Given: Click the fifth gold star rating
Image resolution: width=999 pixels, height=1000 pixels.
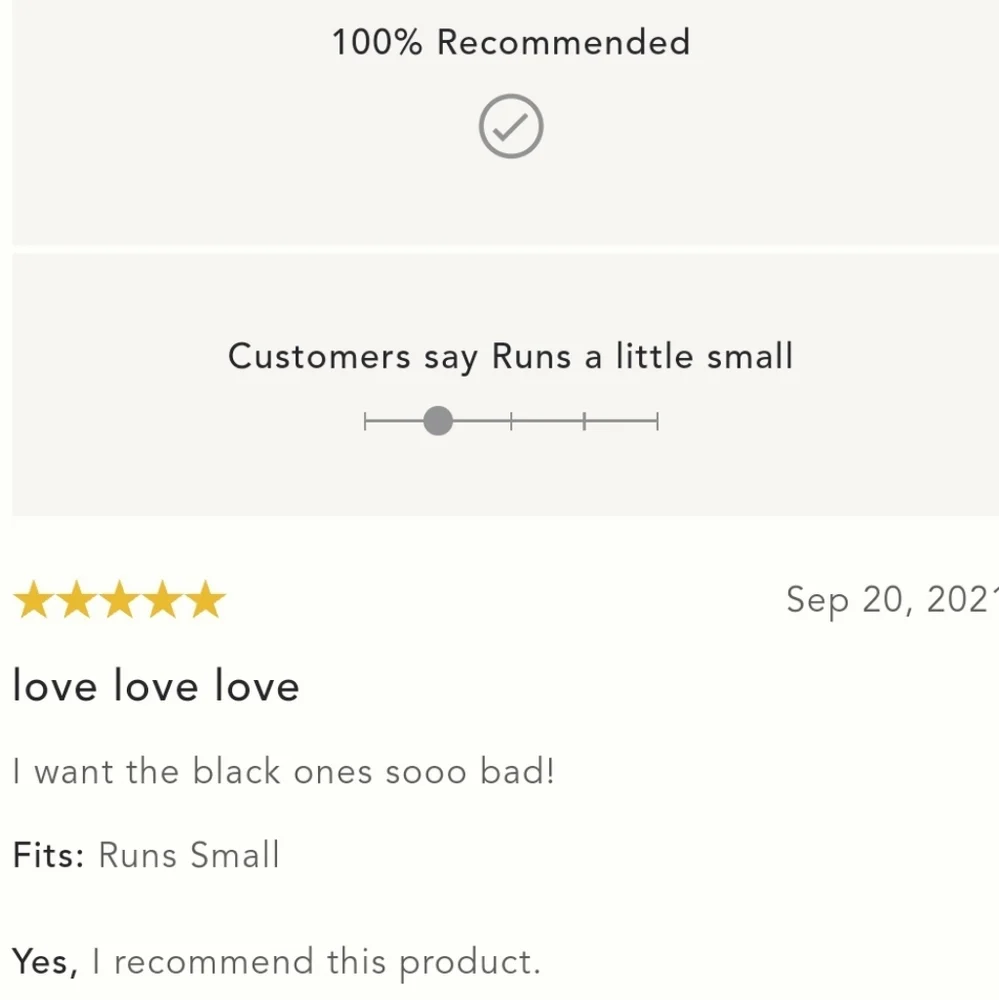Looking at the screenshot, I should point(205,599).
